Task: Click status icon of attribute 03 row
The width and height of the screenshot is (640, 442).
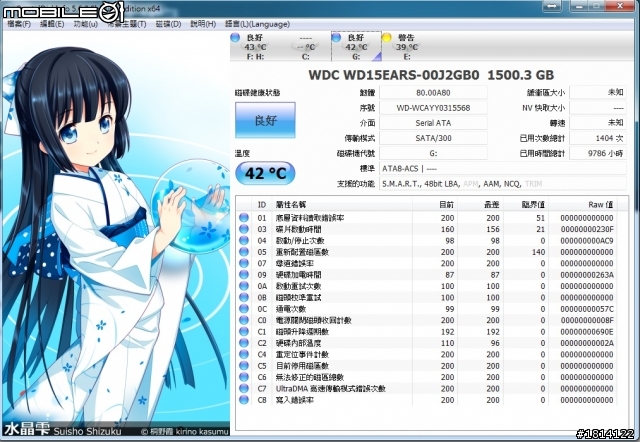Action: point(244,229)
